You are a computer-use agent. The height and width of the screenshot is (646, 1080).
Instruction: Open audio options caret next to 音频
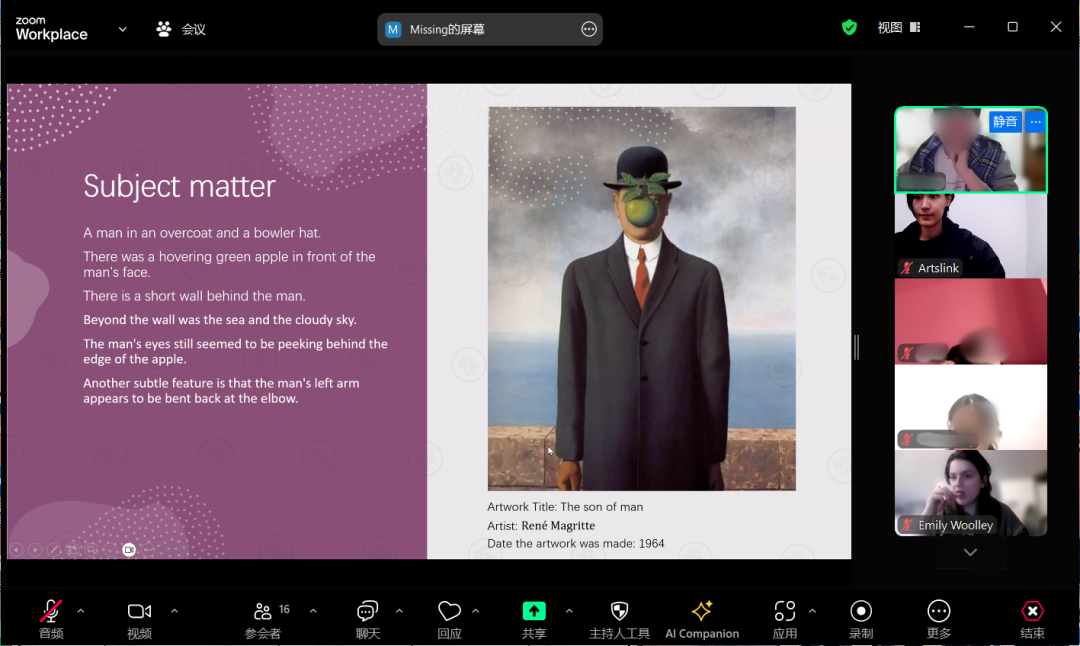(81, 611)
